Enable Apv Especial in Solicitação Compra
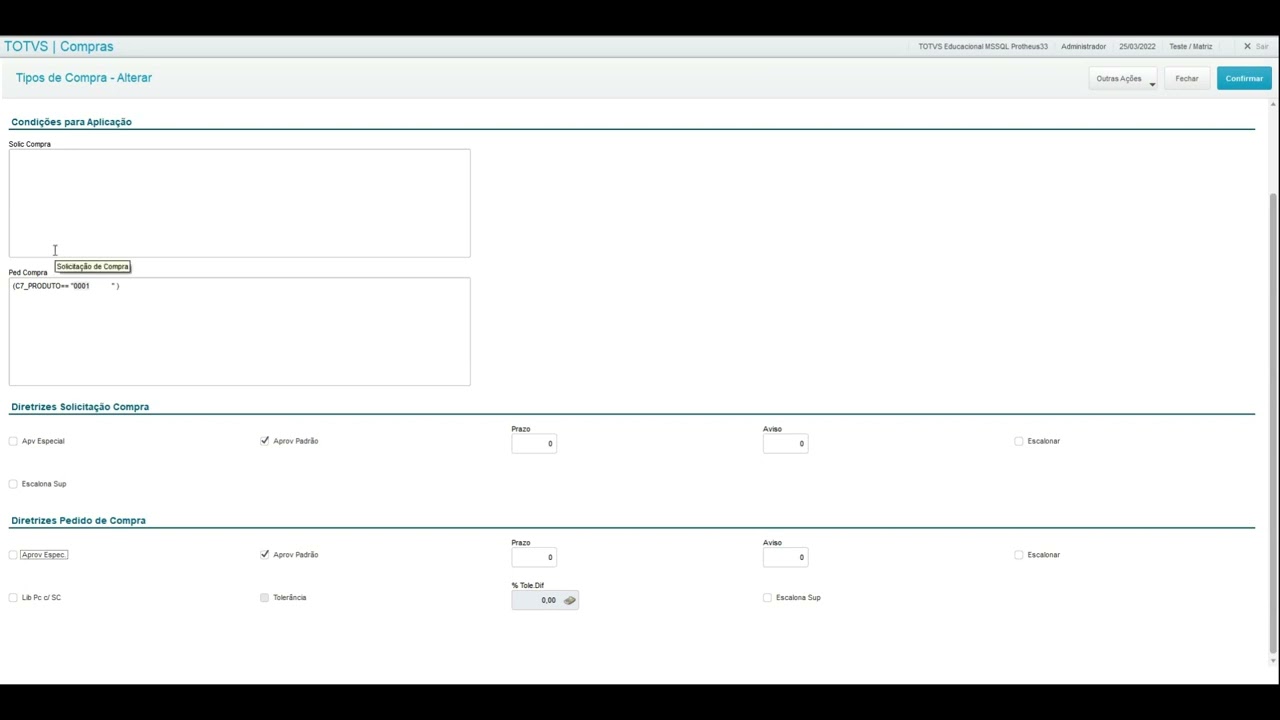This screenshot has width=1280, height=720. coord(13,441)
